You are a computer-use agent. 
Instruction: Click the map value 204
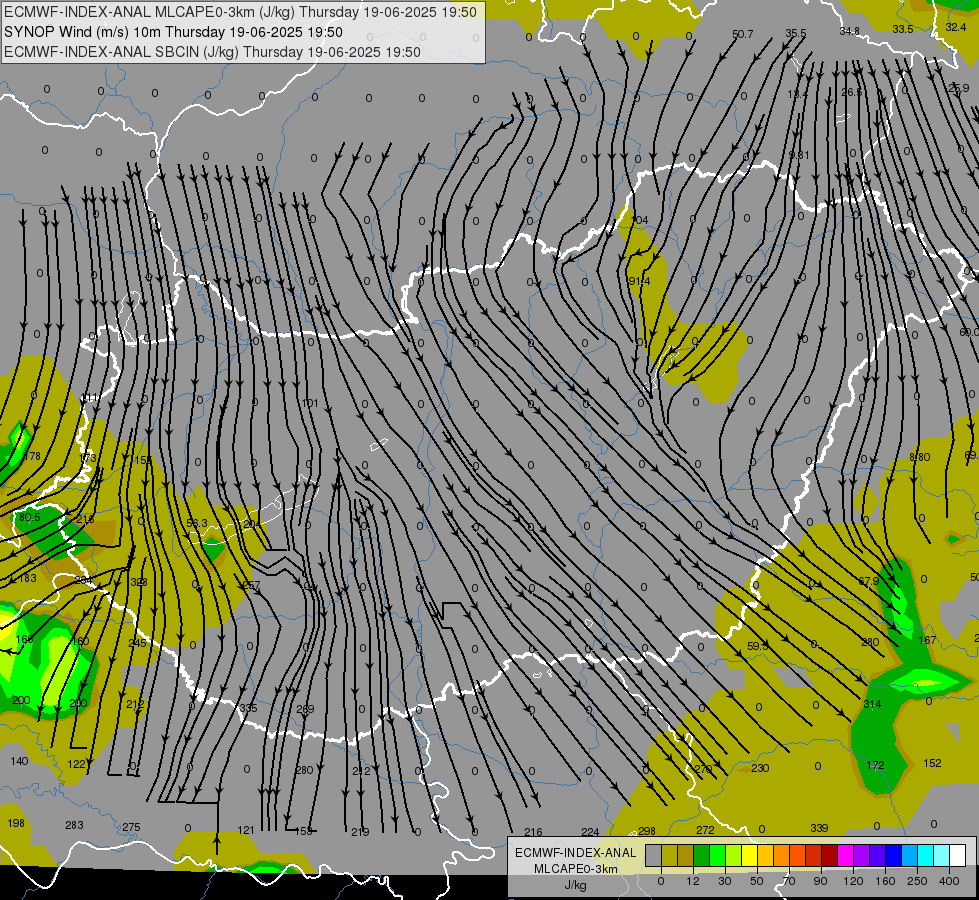tap(252, 524)
